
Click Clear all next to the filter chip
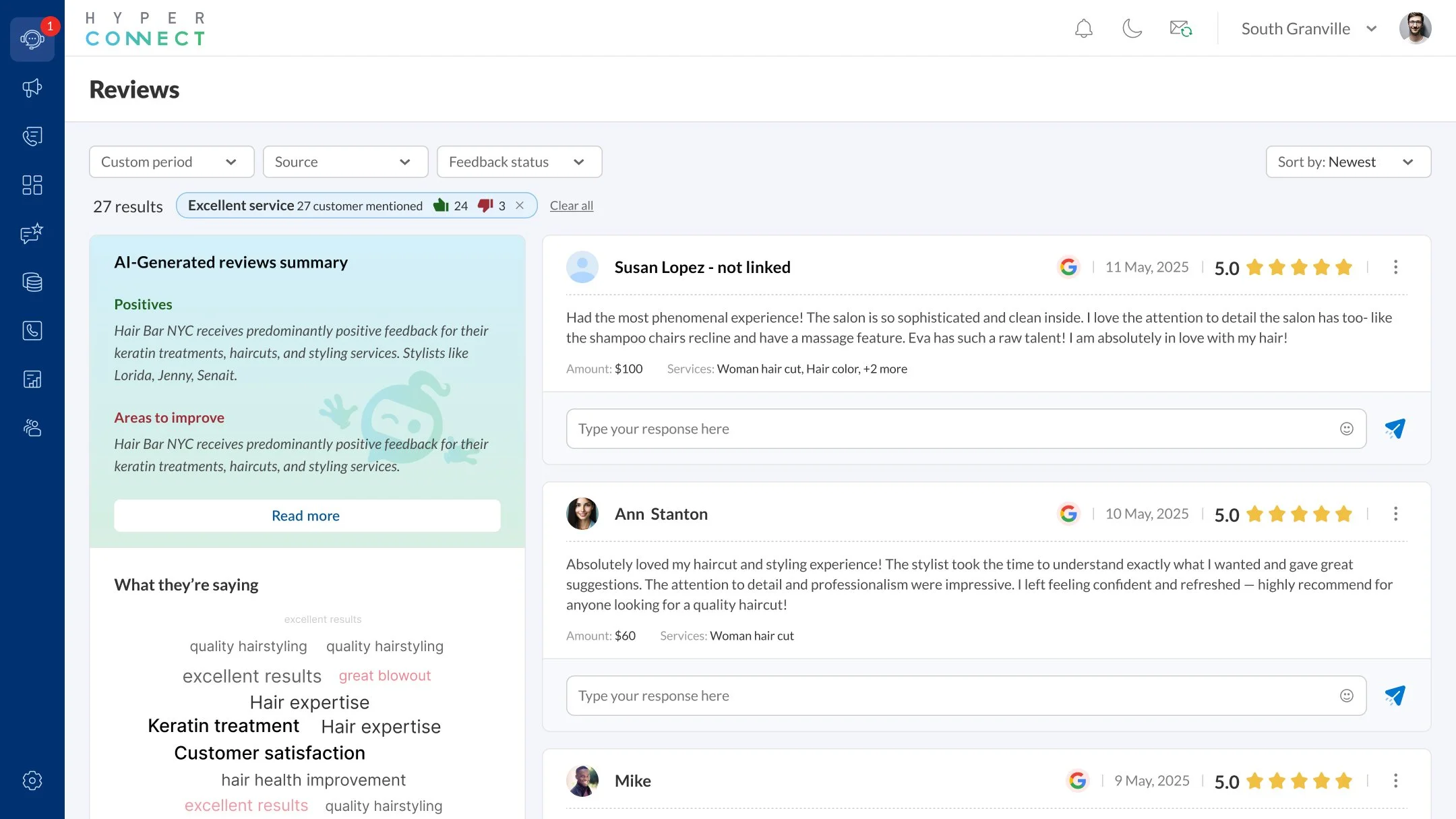tap(571, 205)
